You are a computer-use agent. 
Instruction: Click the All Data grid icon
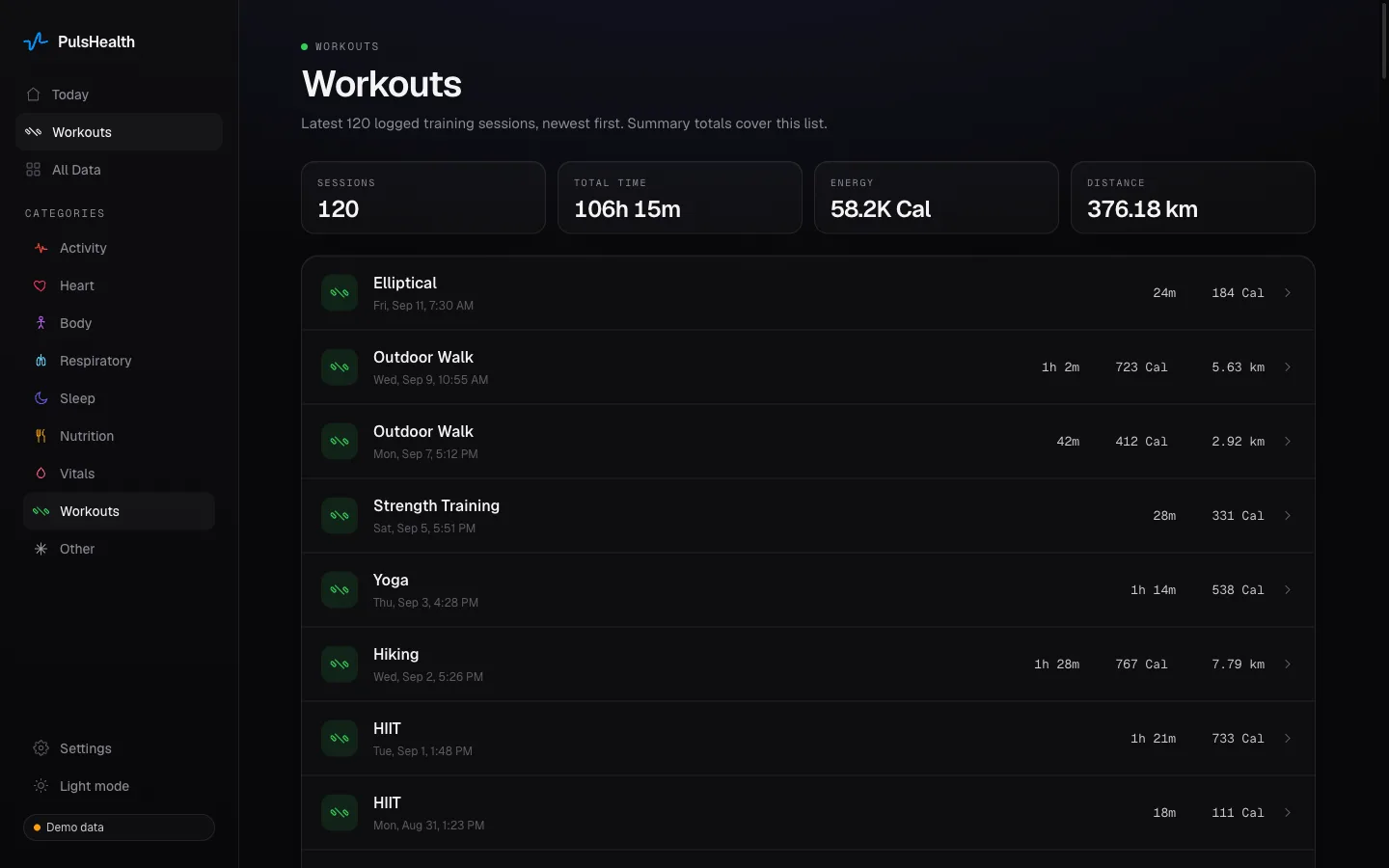pos(34,170)
